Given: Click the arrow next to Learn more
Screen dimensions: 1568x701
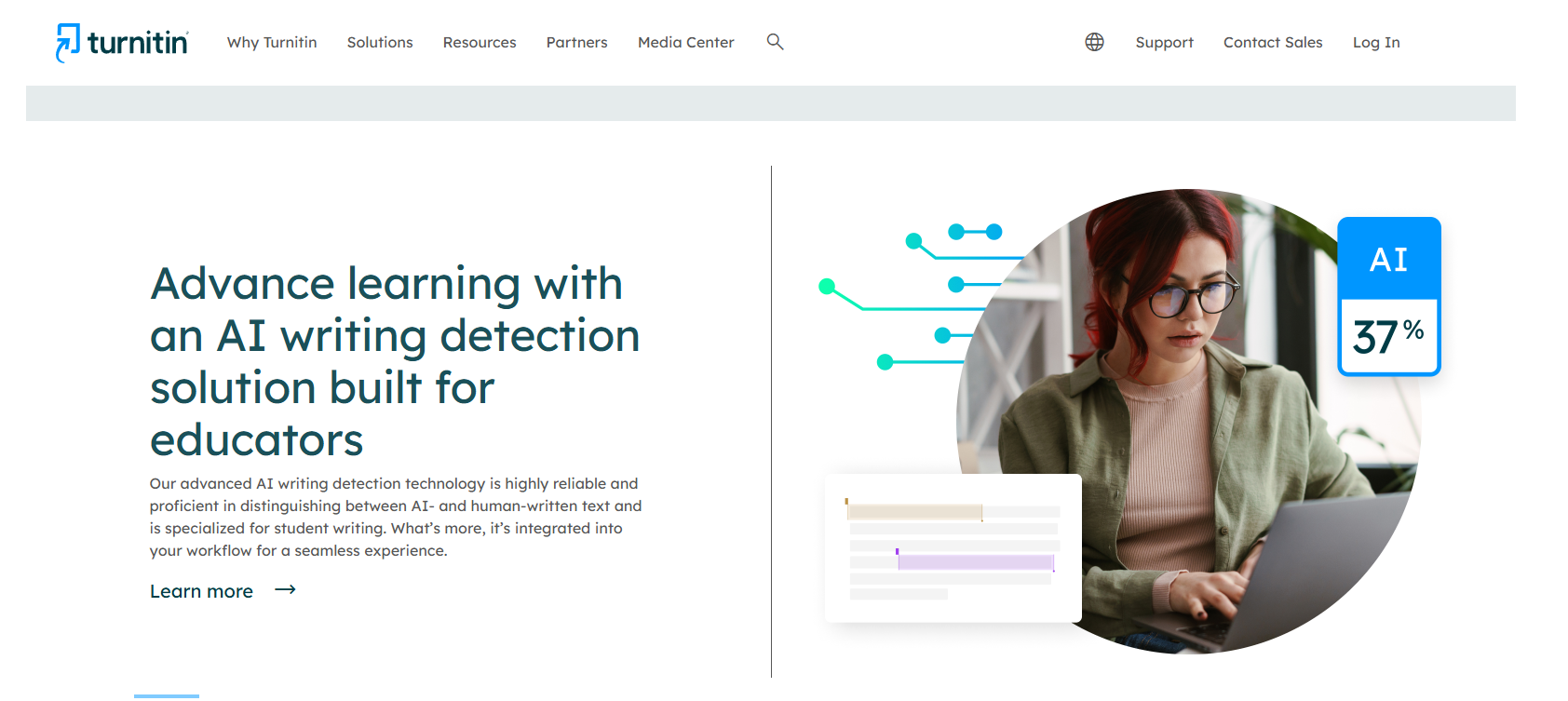Looking at the screenshot, I should 286,589.
